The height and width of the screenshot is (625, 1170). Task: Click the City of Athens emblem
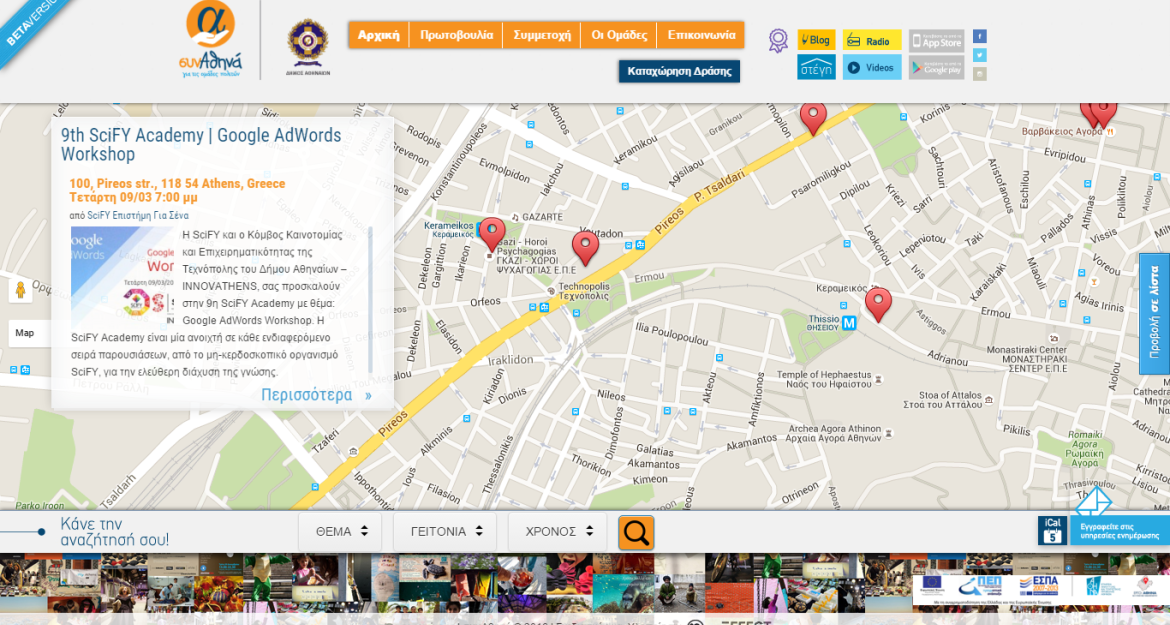click(307, 46)
